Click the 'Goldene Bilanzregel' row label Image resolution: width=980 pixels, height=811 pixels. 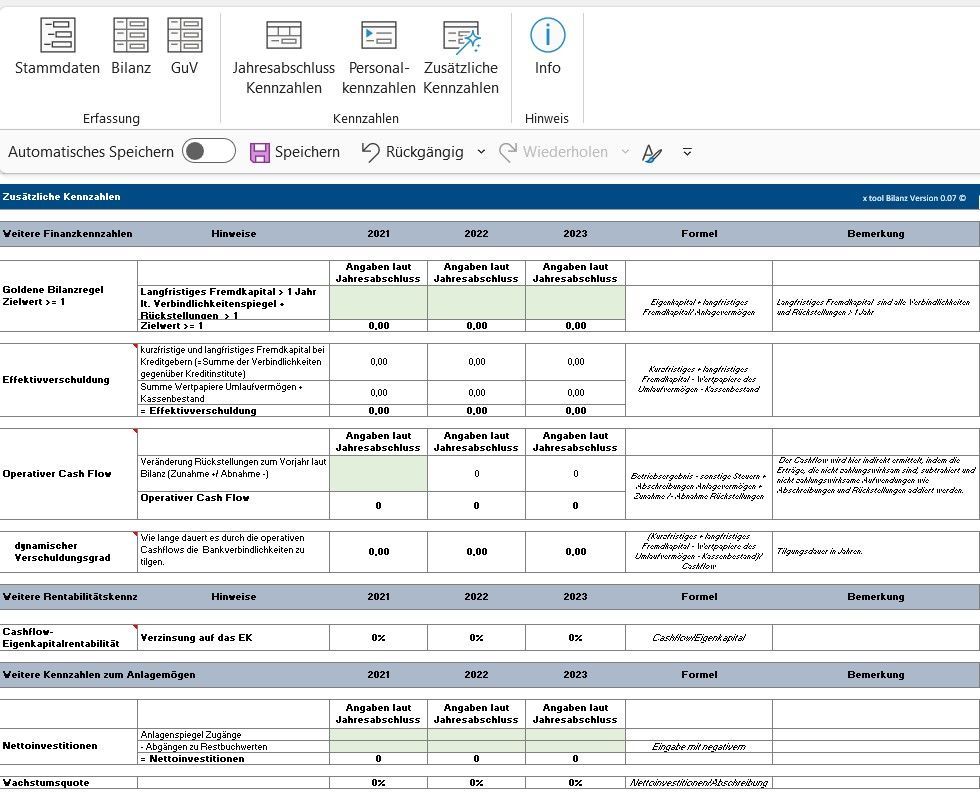click(53, 296)
